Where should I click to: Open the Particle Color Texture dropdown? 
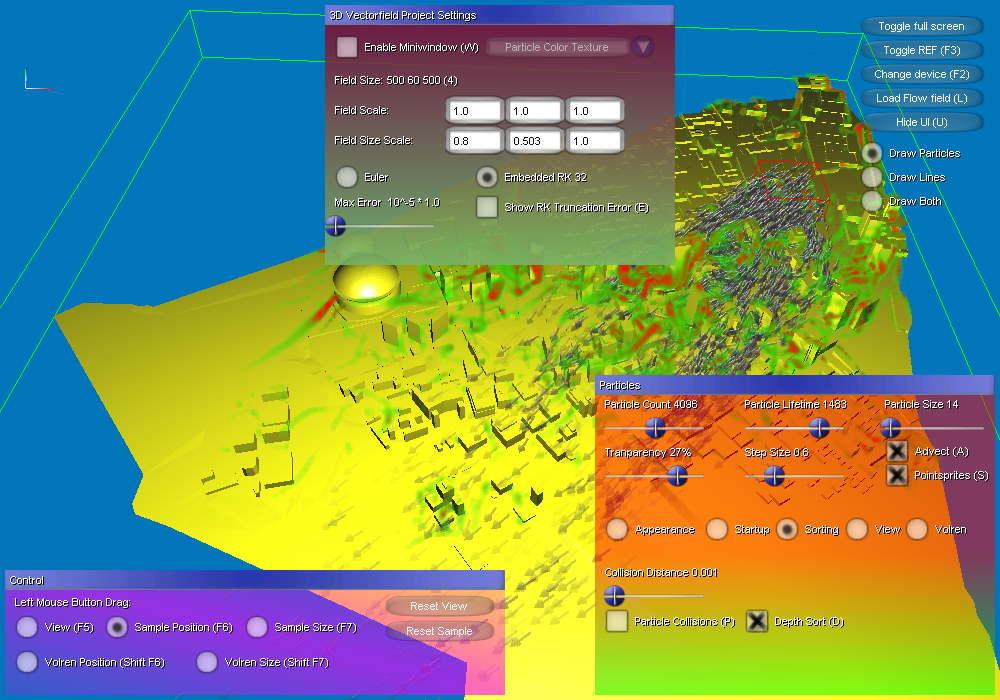click(x=557, y=47)
